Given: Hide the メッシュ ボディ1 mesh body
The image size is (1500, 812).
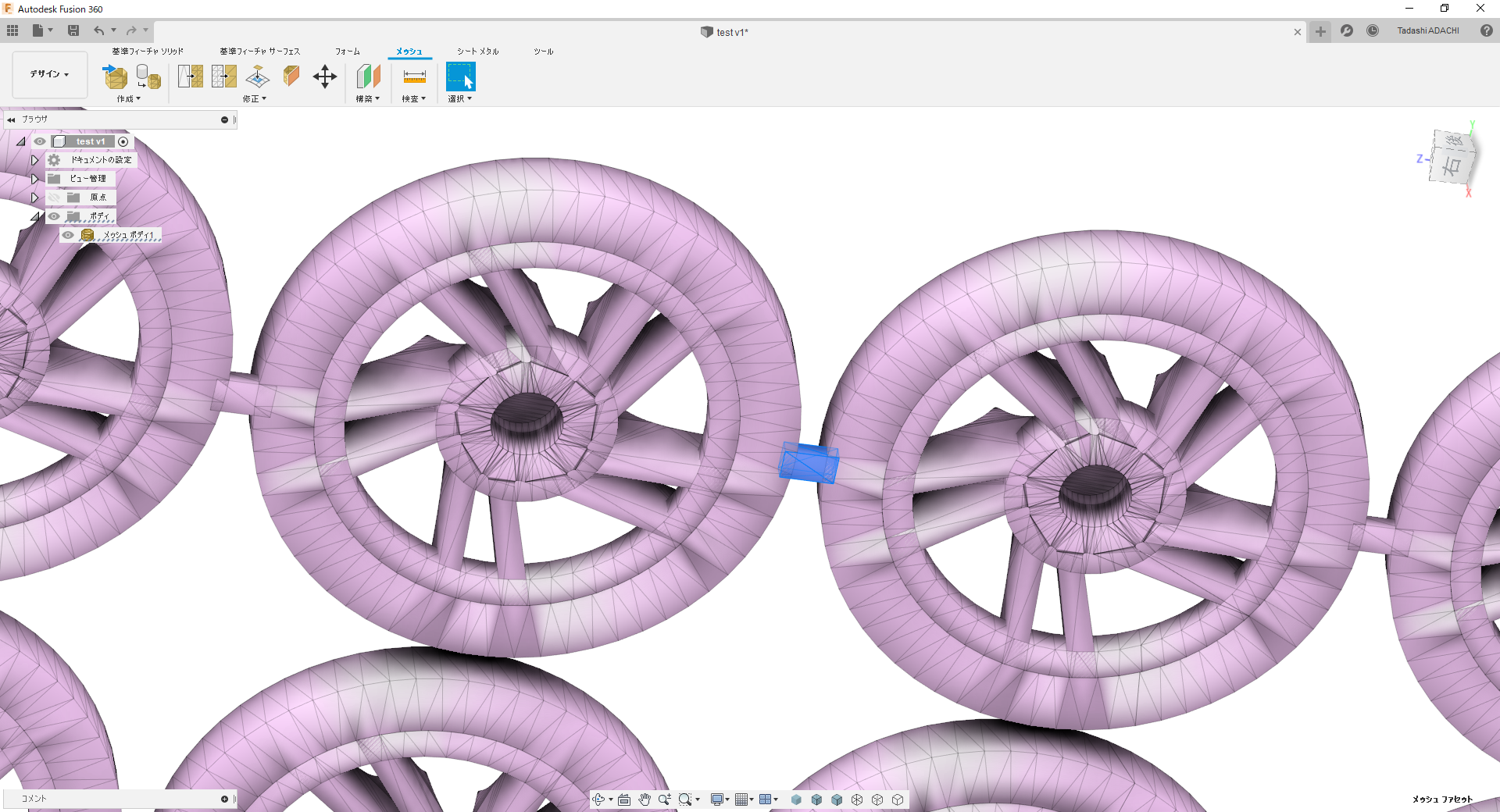Looking at the screenshot, I should tap(68, 235).
